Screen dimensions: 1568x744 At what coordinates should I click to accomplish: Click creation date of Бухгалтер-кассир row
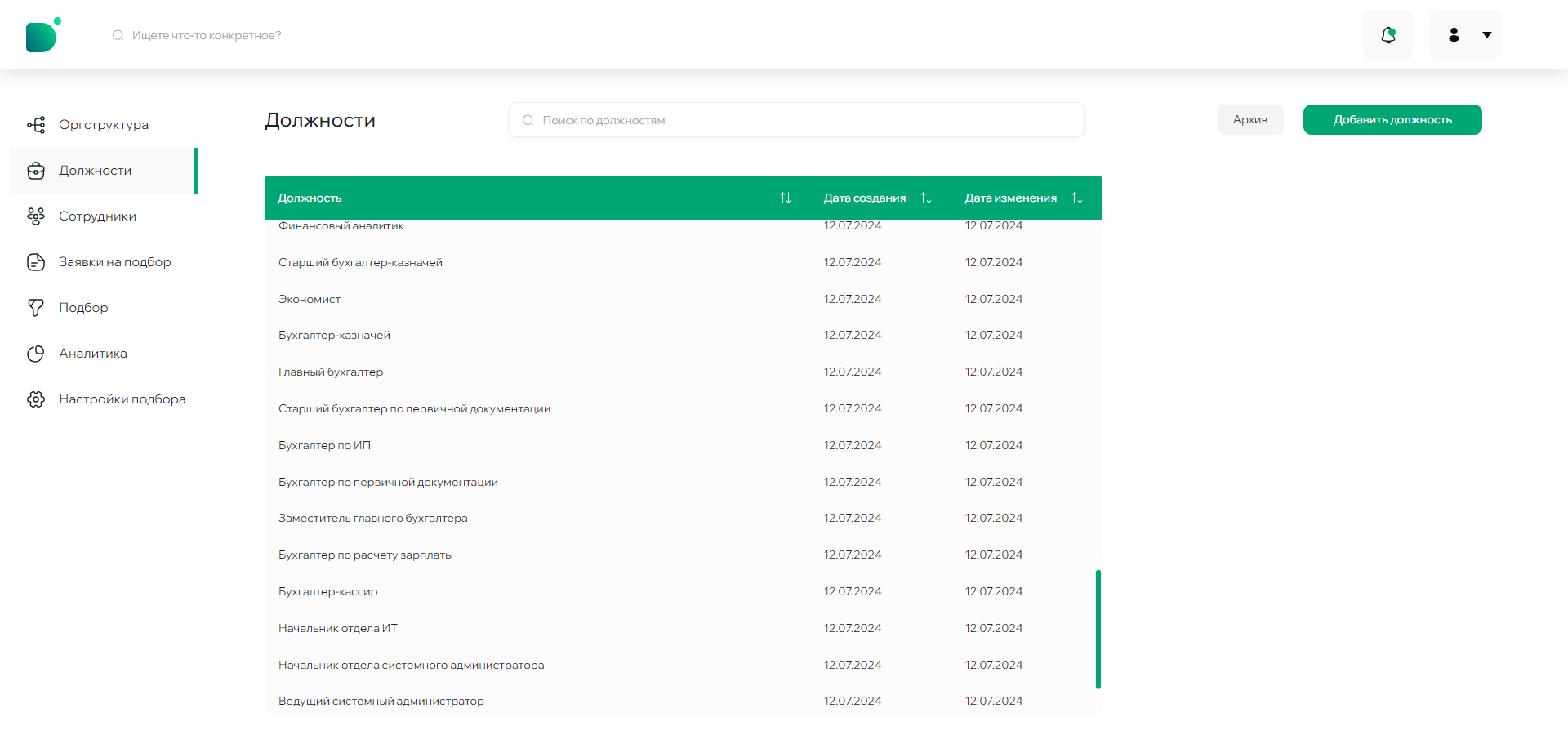coord(853,591)
